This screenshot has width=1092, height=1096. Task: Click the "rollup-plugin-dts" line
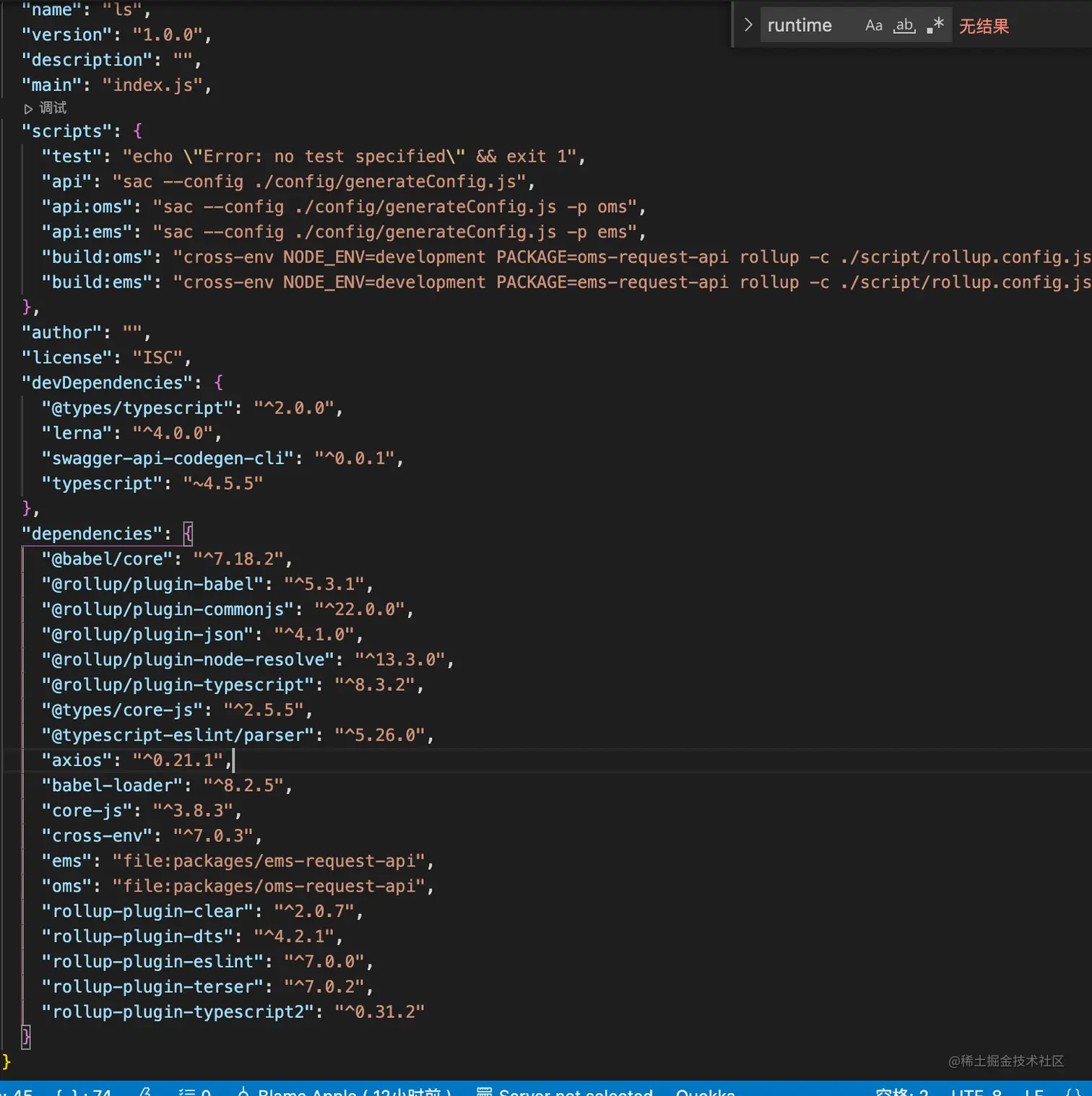pos(192,936)
